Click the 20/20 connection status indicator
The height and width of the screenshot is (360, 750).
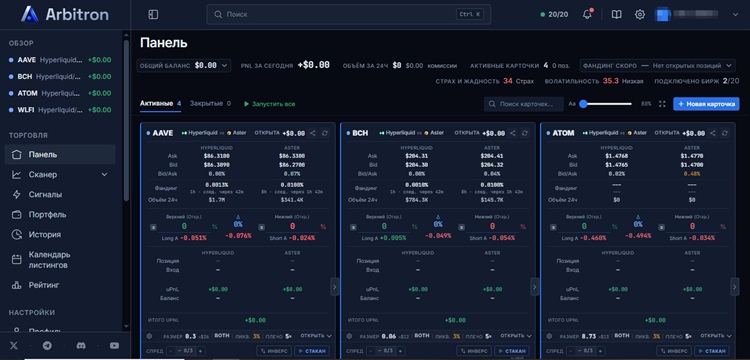[x=554, y=14]
